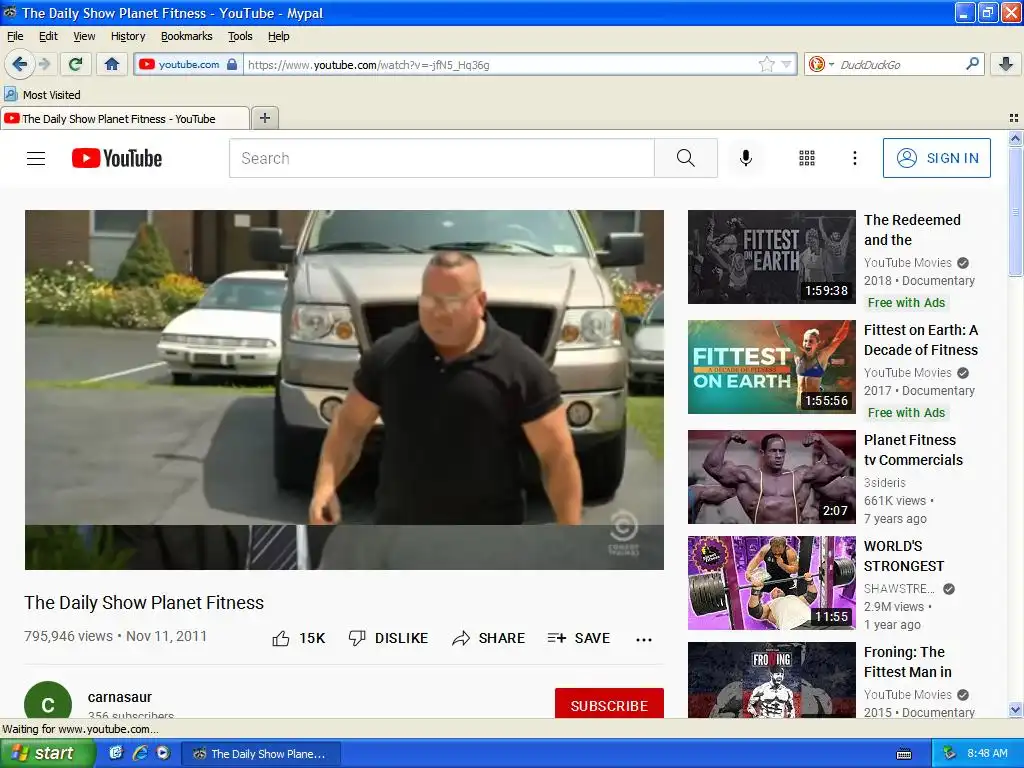1024x768 pixels.
Task: Open WORLD'S STRONGEST video thumbnail
Action: 772,583
